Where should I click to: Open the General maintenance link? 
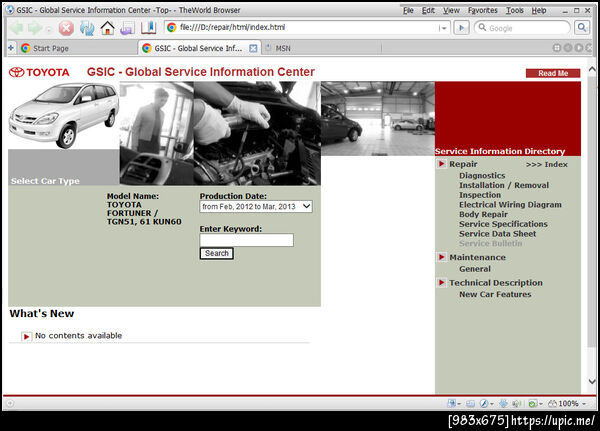click(x=475, y=269)
